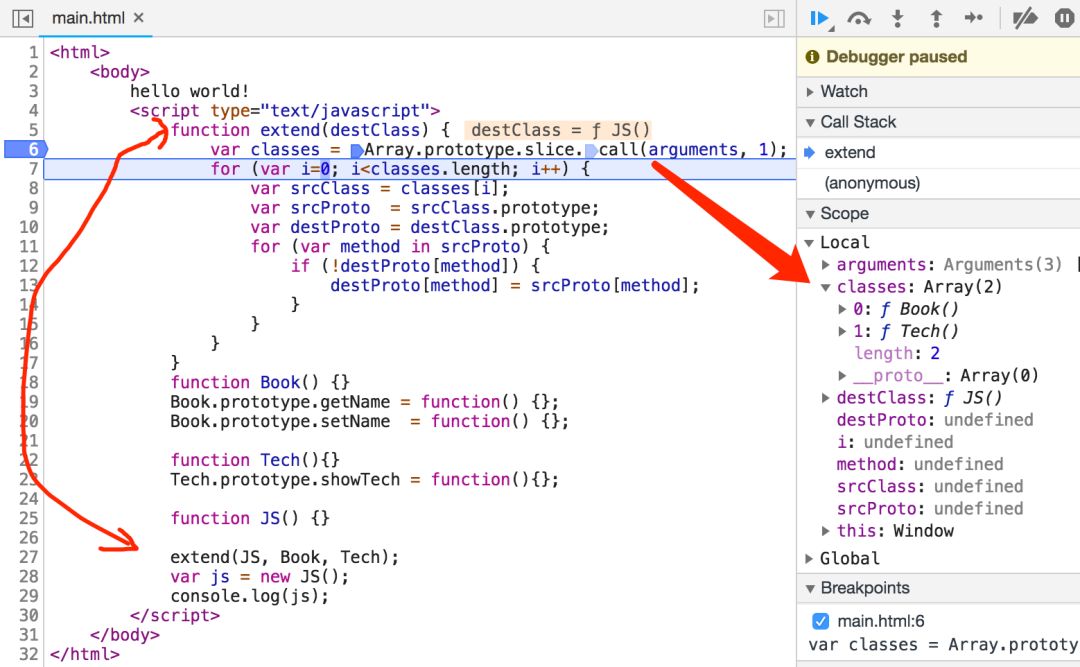Deactivate breakpoints icon
Image resolution: width=1080 pixels, height=667 pixels.
click(1024, 19)
